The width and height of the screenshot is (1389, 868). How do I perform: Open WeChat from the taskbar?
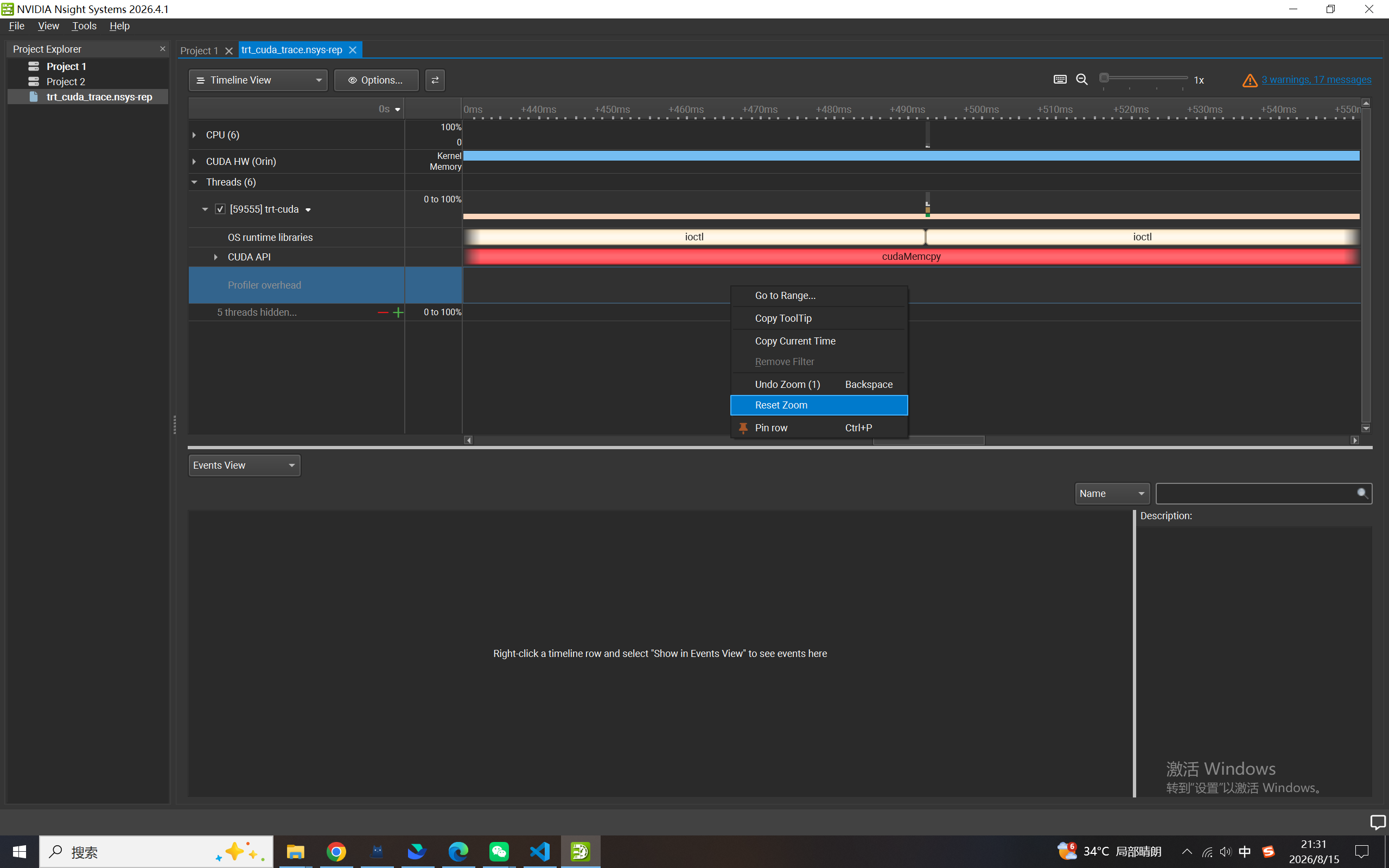[499, 852]
